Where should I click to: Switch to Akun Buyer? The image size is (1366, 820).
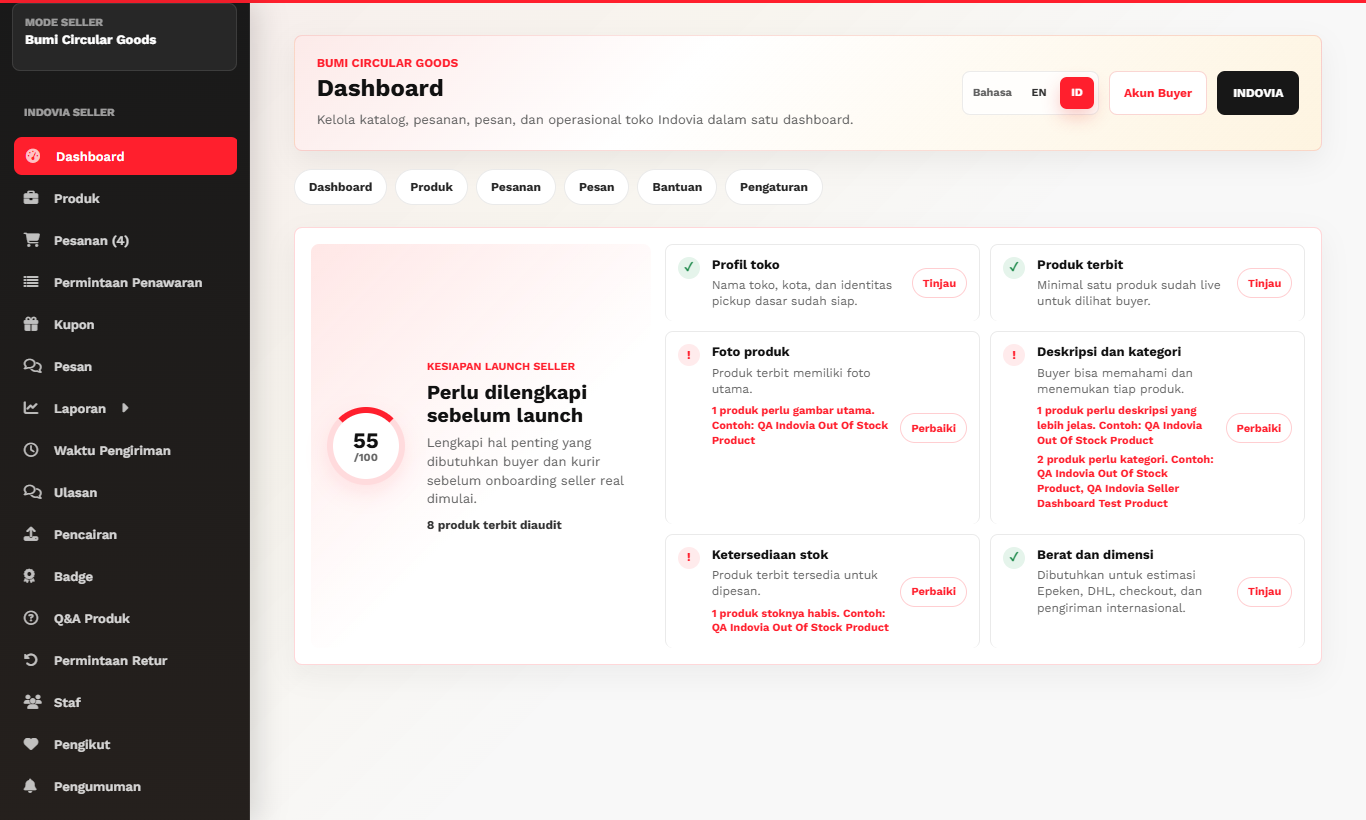click(1158, 93)
